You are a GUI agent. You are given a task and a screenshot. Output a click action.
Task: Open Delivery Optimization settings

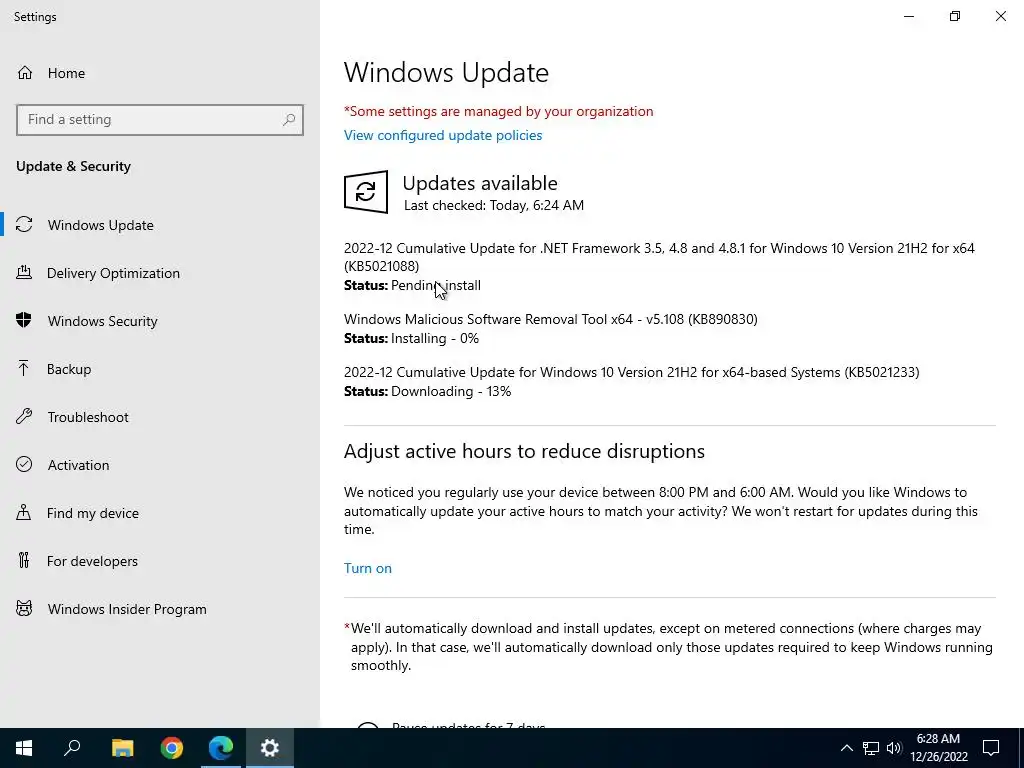[160, 273]
